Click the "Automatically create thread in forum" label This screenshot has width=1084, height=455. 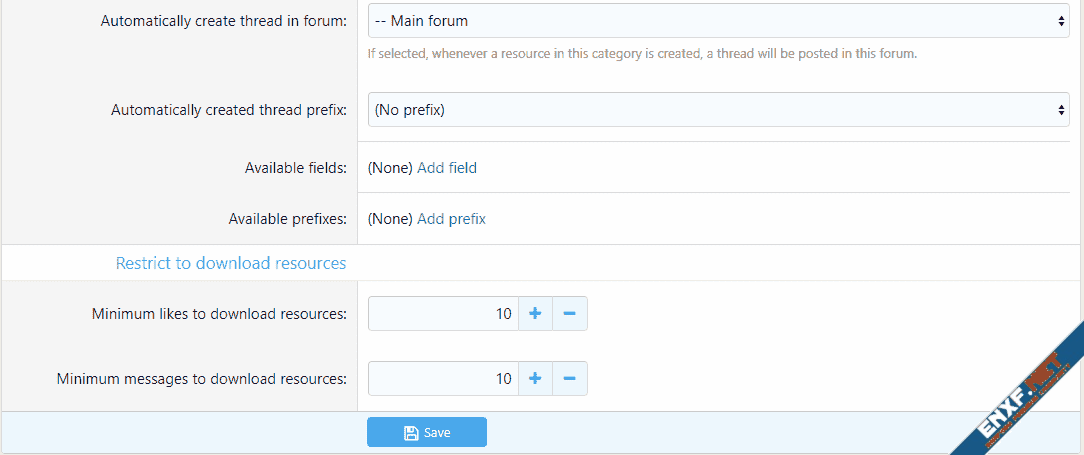tap(224, 21)
